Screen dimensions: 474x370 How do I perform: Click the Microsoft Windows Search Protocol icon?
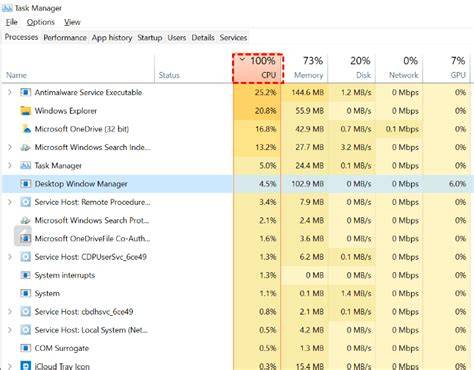point(26,220)
